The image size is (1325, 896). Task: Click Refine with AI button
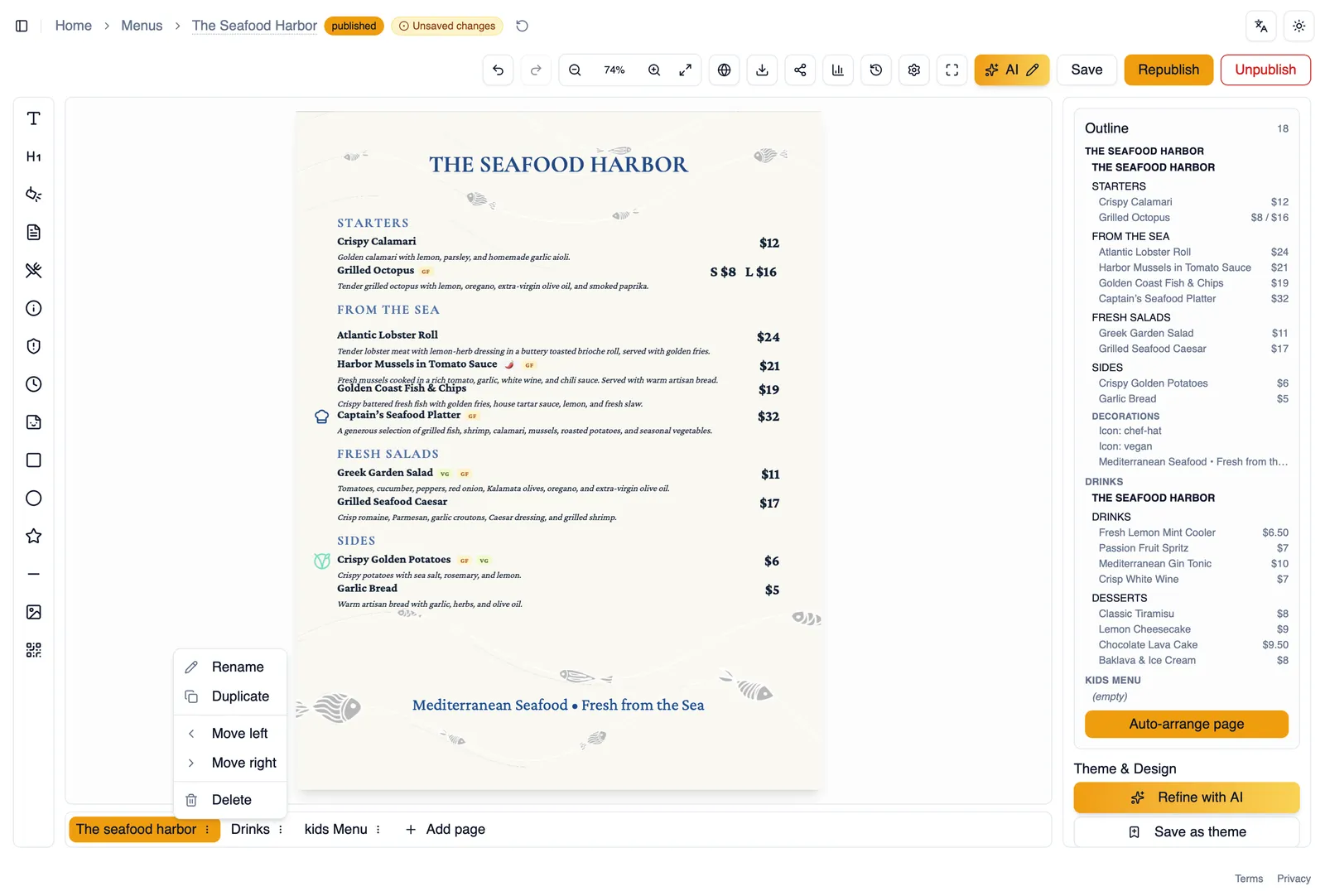1187,797
